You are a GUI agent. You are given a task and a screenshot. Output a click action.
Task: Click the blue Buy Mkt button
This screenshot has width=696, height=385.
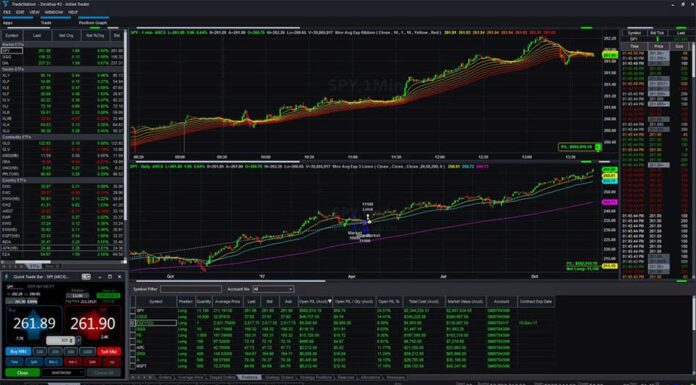pyautogui.click(x=18, y=351)
